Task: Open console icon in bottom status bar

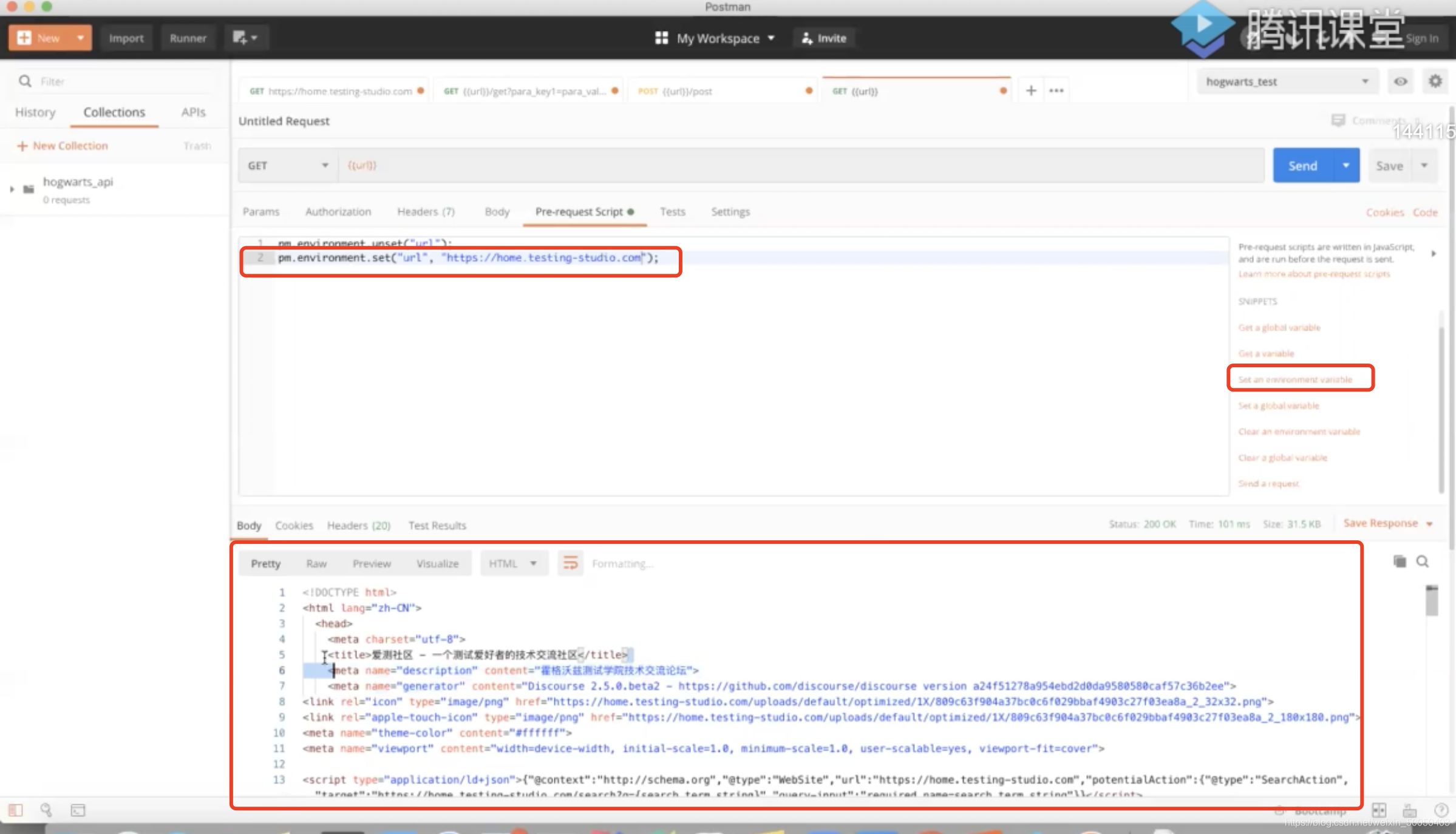Action: click(78, 810)
